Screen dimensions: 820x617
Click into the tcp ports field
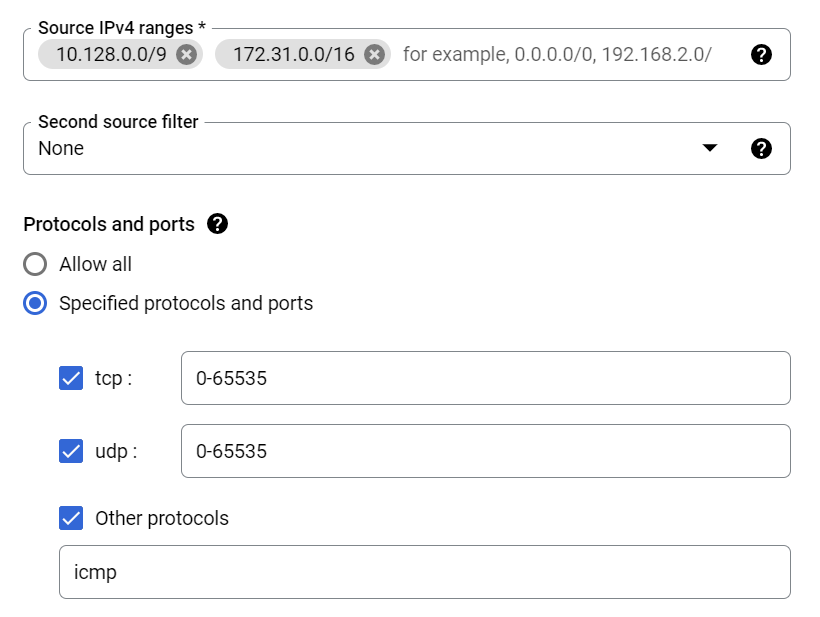[485, 378]
